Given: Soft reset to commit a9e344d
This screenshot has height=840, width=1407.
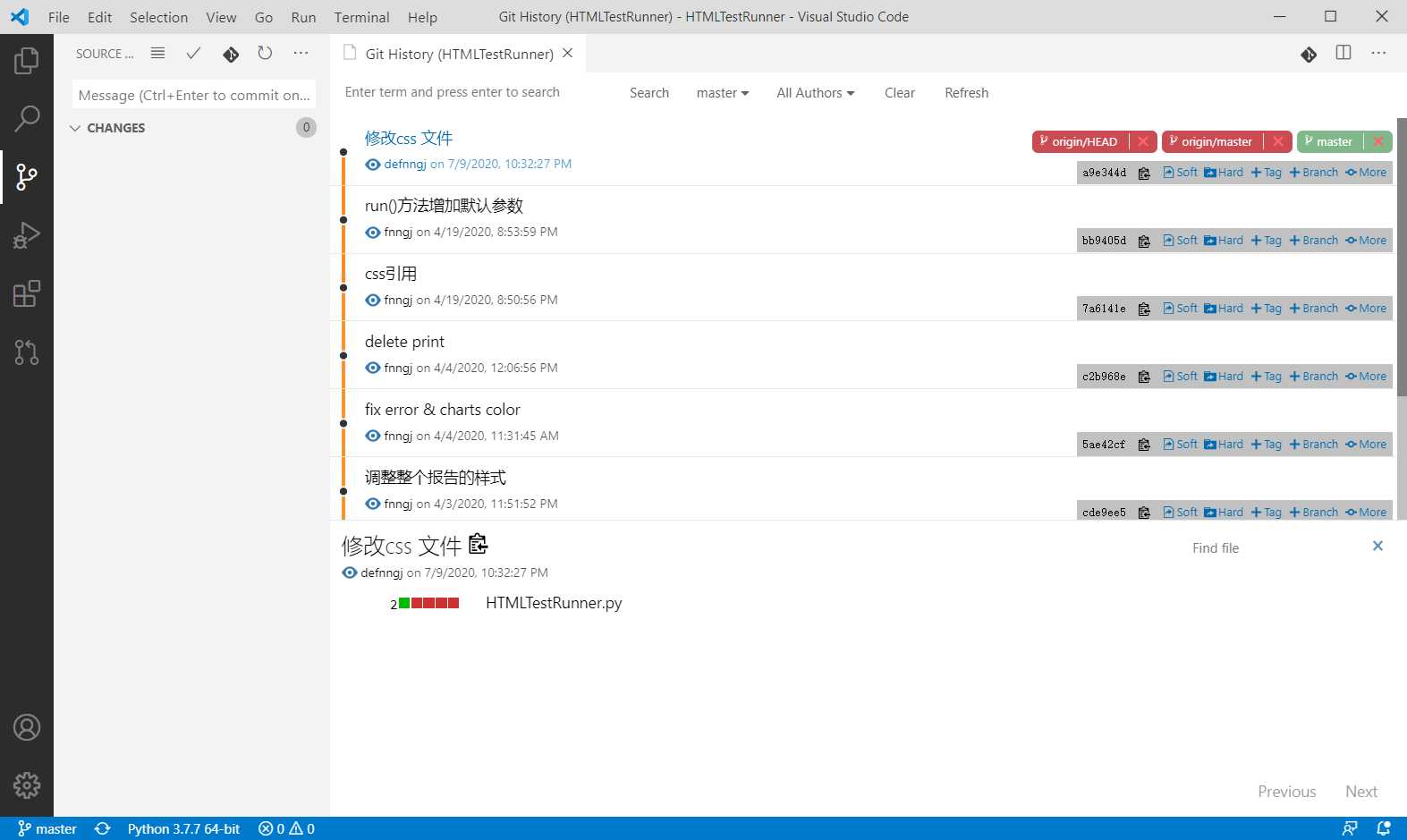Looking at the screenshot, I should tap(1180, 173).
